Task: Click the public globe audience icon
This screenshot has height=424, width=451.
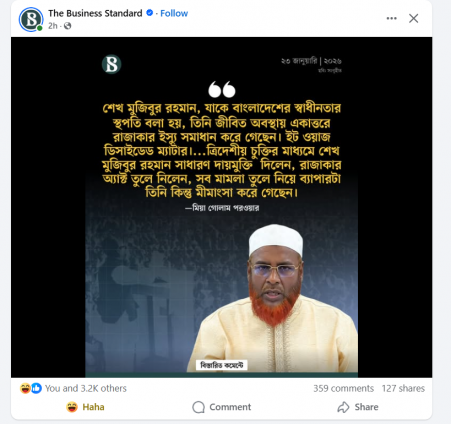Action: [68, 26]
